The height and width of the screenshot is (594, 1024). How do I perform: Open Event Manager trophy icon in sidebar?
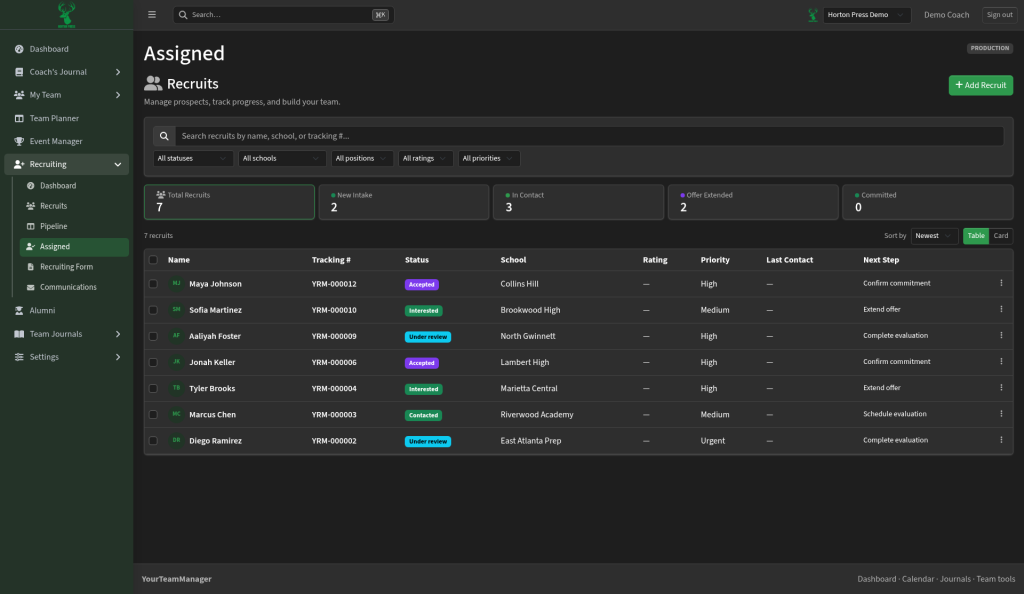[x=19, y=141]
